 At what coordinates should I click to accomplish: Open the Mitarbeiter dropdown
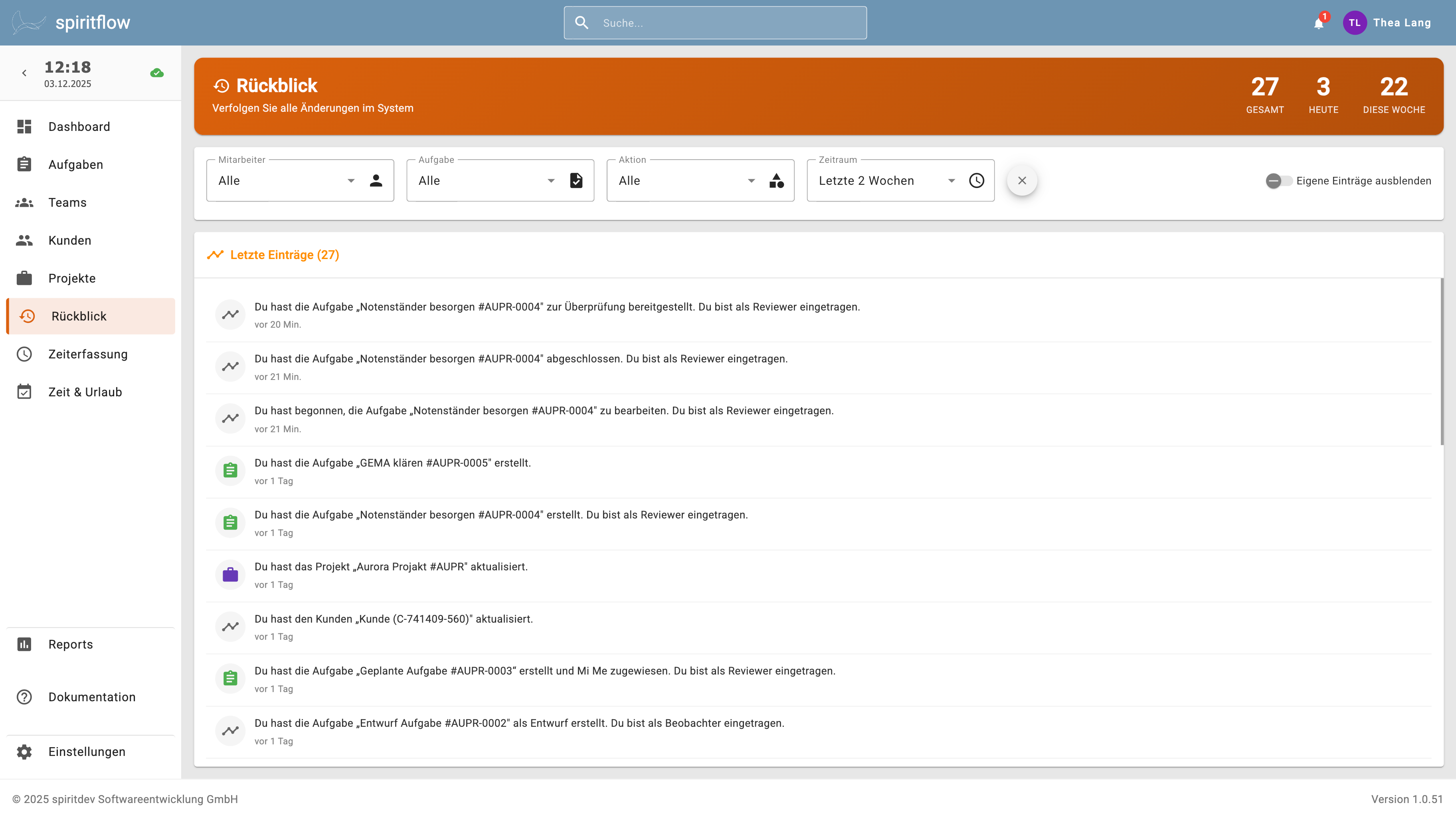(x=300, y=180)
